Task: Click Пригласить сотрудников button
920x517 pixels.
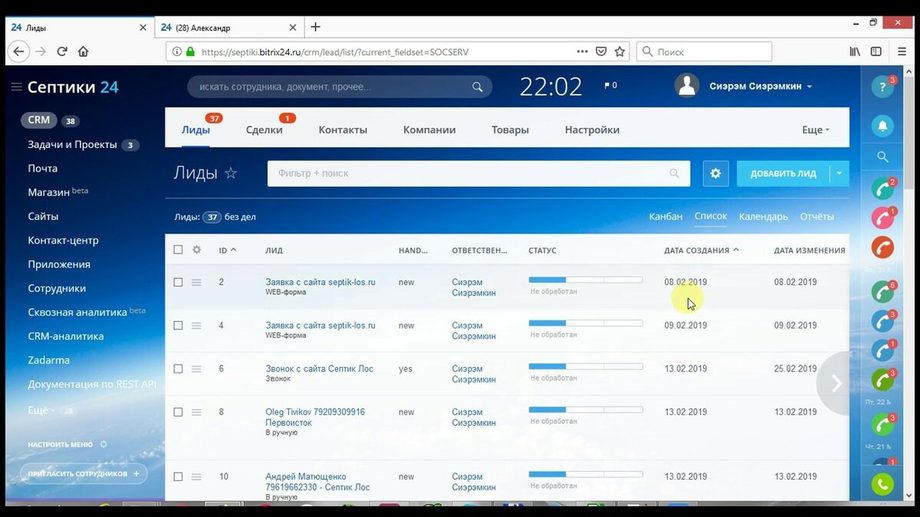Action: [83, 474]
